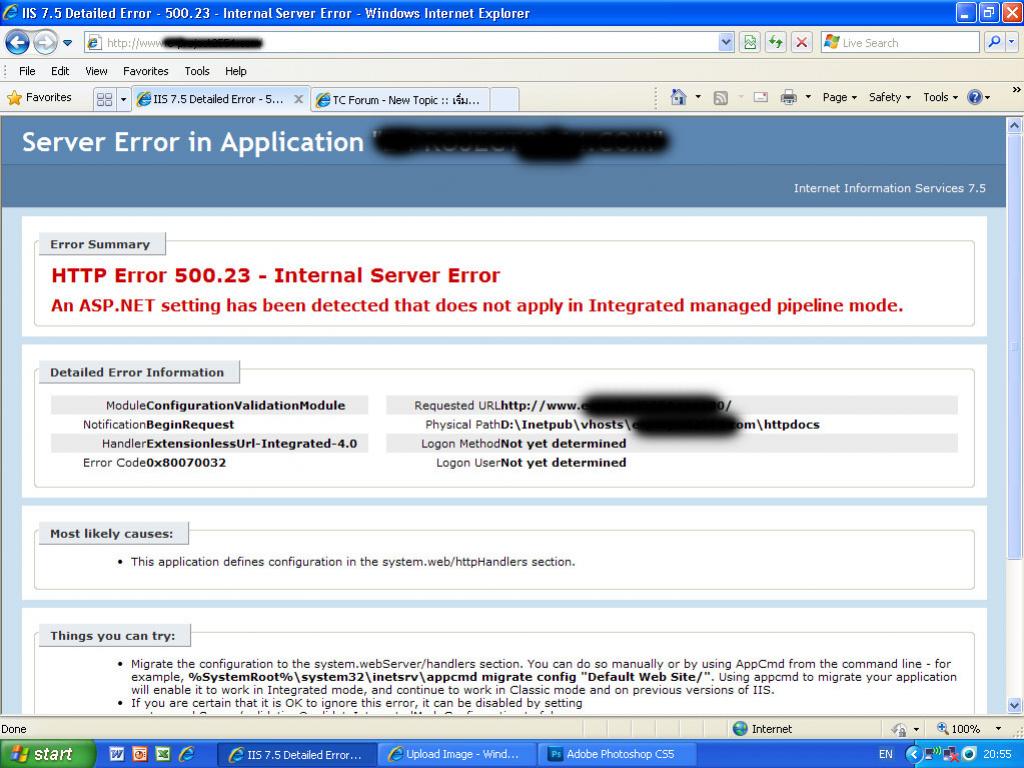Click HTTP Error 500.23 heading
Screen dimensions: 1024x768
click(x=275, y=276)
